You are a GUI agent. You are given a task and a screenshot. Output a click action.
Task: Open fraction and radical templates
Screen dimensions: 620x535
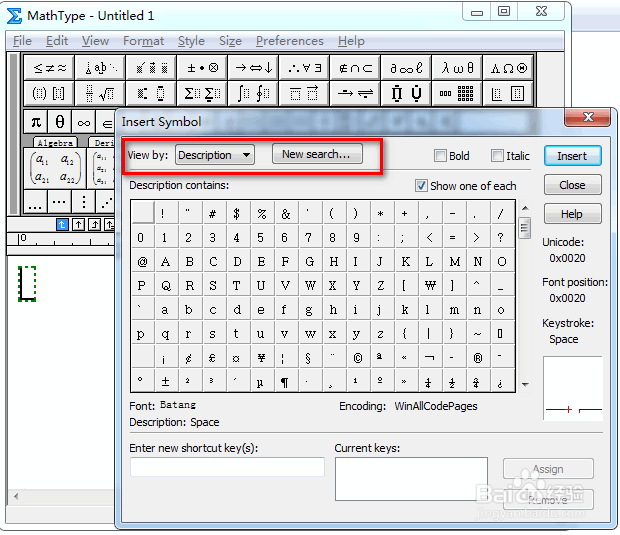tap(100, 93)
